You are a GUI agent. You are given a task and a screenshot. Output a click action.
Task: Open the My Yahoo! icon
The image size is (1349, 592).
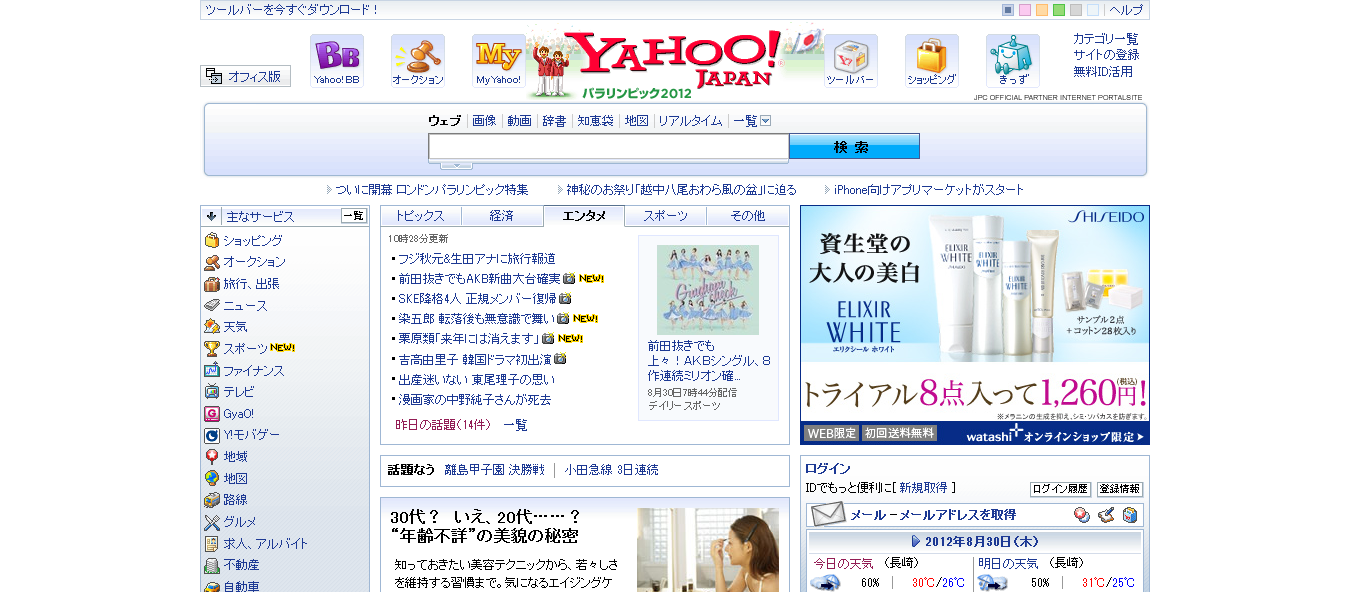[498, 61]
